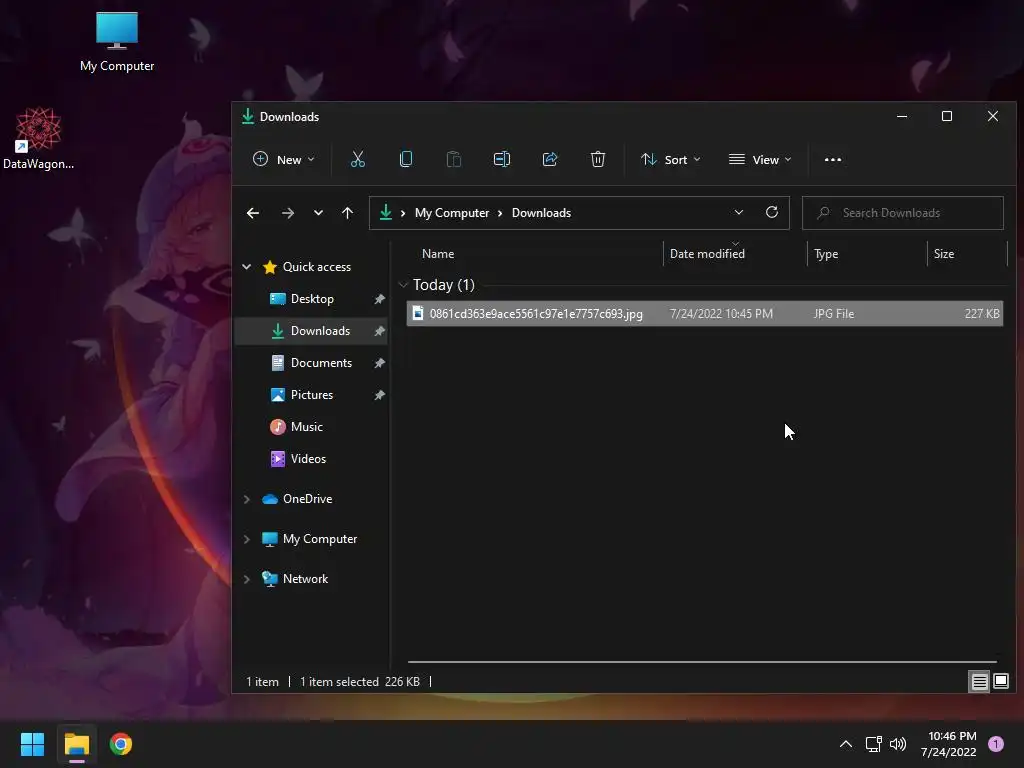Show hidden system tray icons
Screen dimensions: 1024x768
point(845,744)
